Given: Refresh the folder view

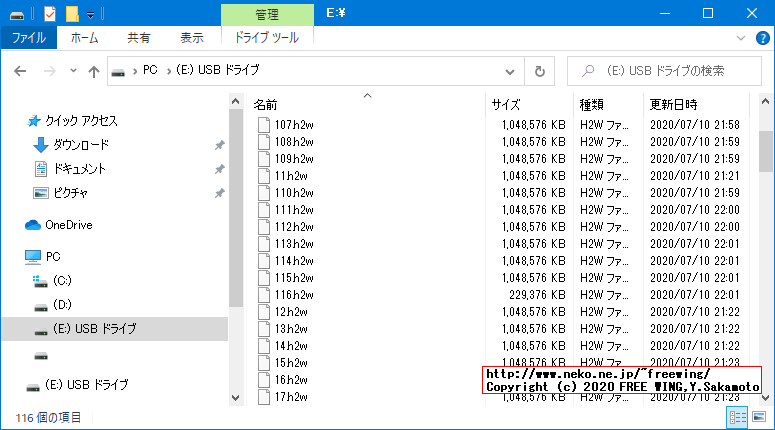Looking at the screenshot, I should pos(540,72).
